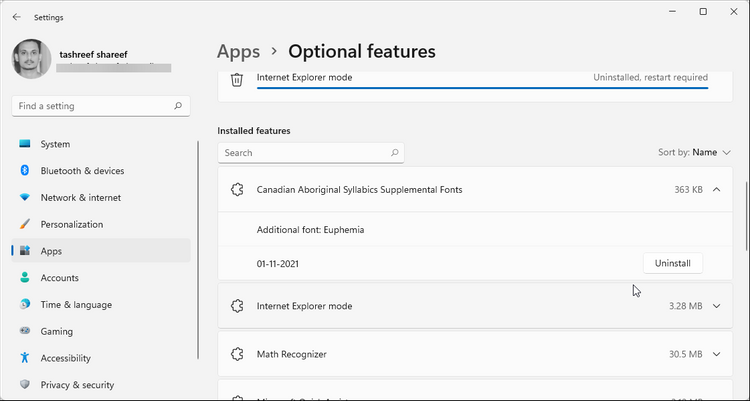Click the user profile picture

point(32,59)
